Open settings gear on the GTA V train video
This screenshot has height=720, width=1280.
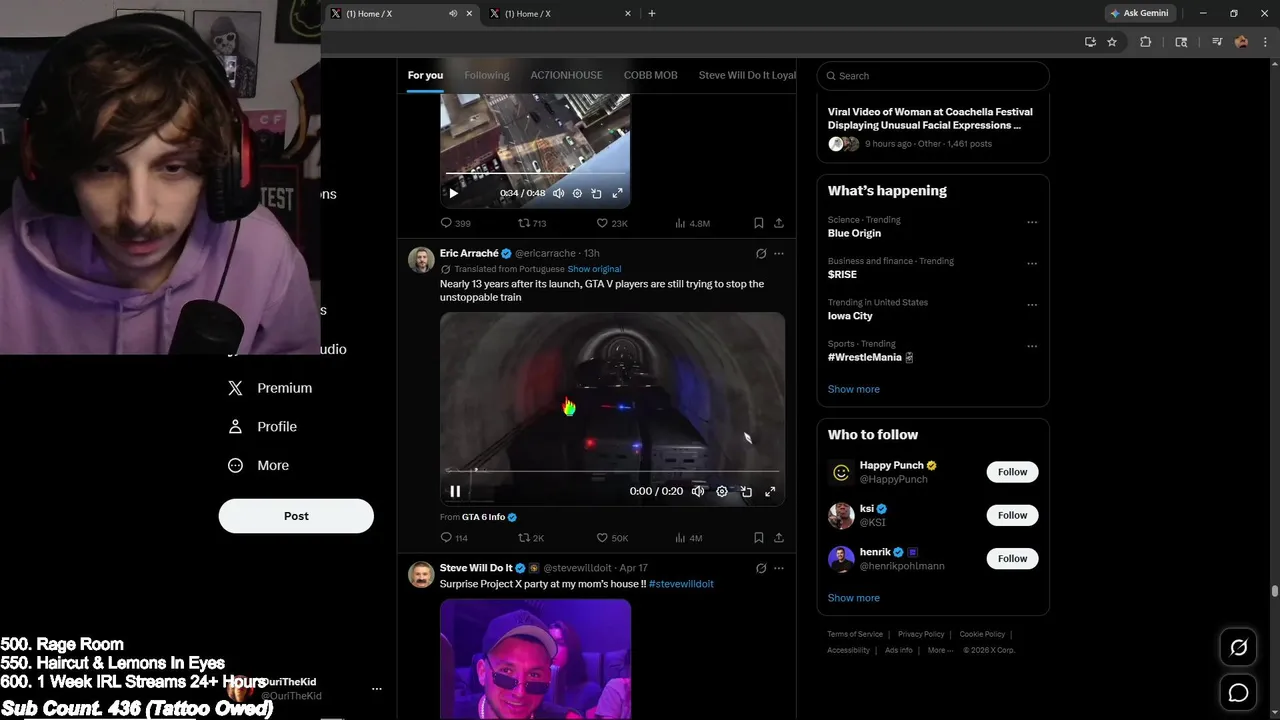[722, 491]
